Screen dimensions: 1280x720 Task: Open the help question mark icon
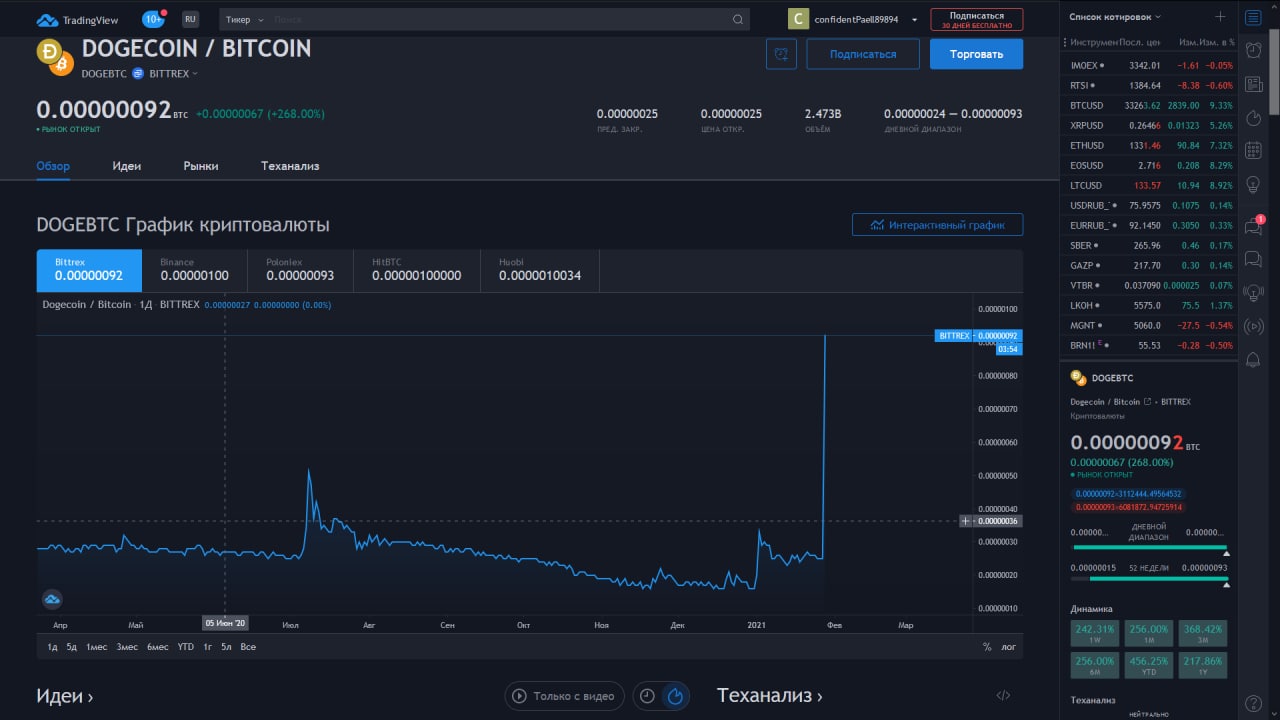click(x=1253, y=703)
